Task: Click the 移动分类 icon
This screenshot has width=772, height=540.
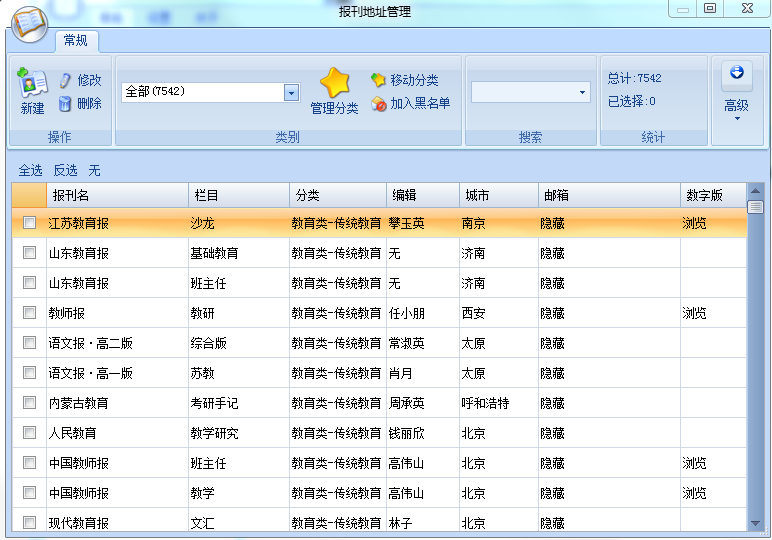Action: [378, 80]
